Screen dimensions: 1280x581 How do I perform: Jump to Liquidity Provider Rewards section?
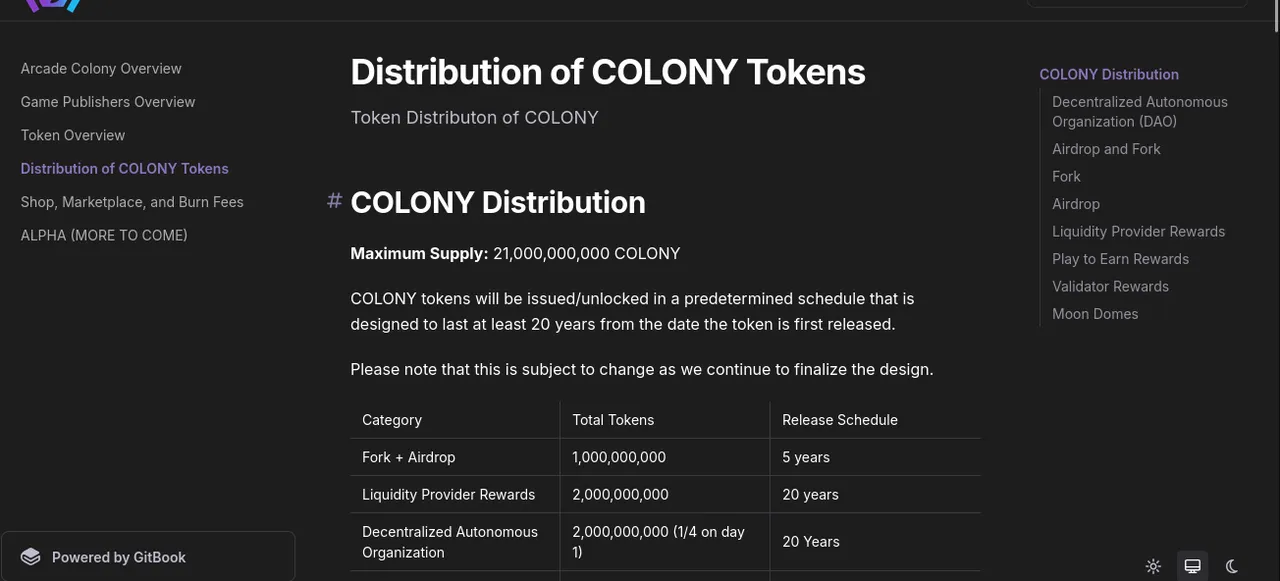pos(1138,231)
